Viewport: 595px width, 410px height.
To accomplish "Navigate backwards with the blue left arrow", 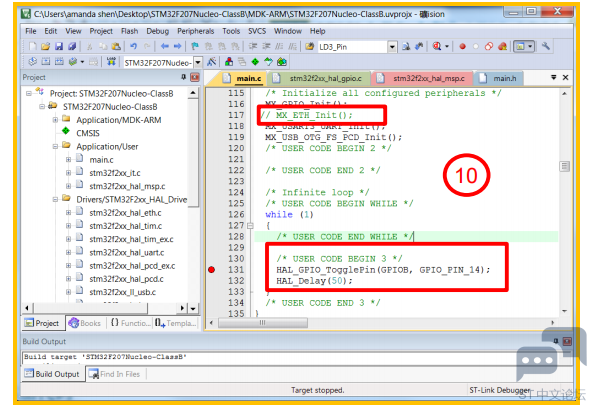I will pyautogui.click(x=164, y=46).
